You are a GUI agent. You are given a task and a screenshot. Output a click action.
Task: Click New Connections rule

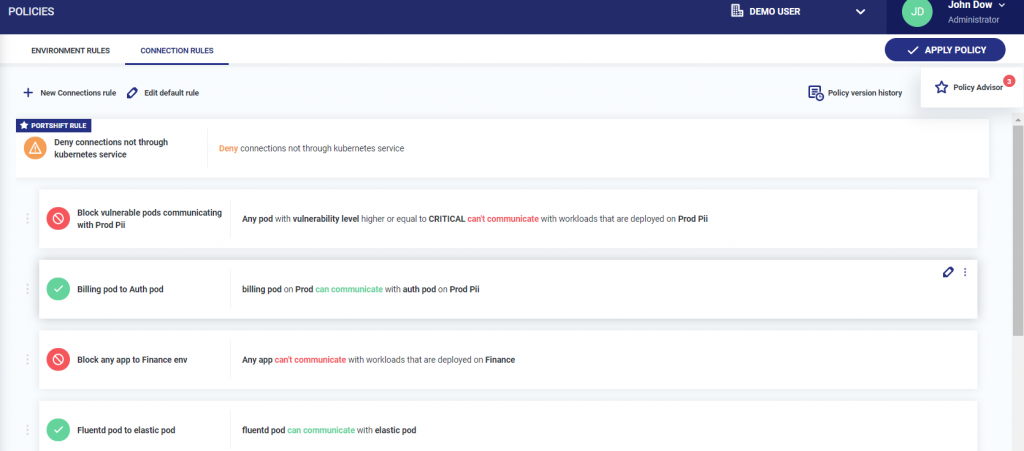pyautogui.click(x=70, y=93)
